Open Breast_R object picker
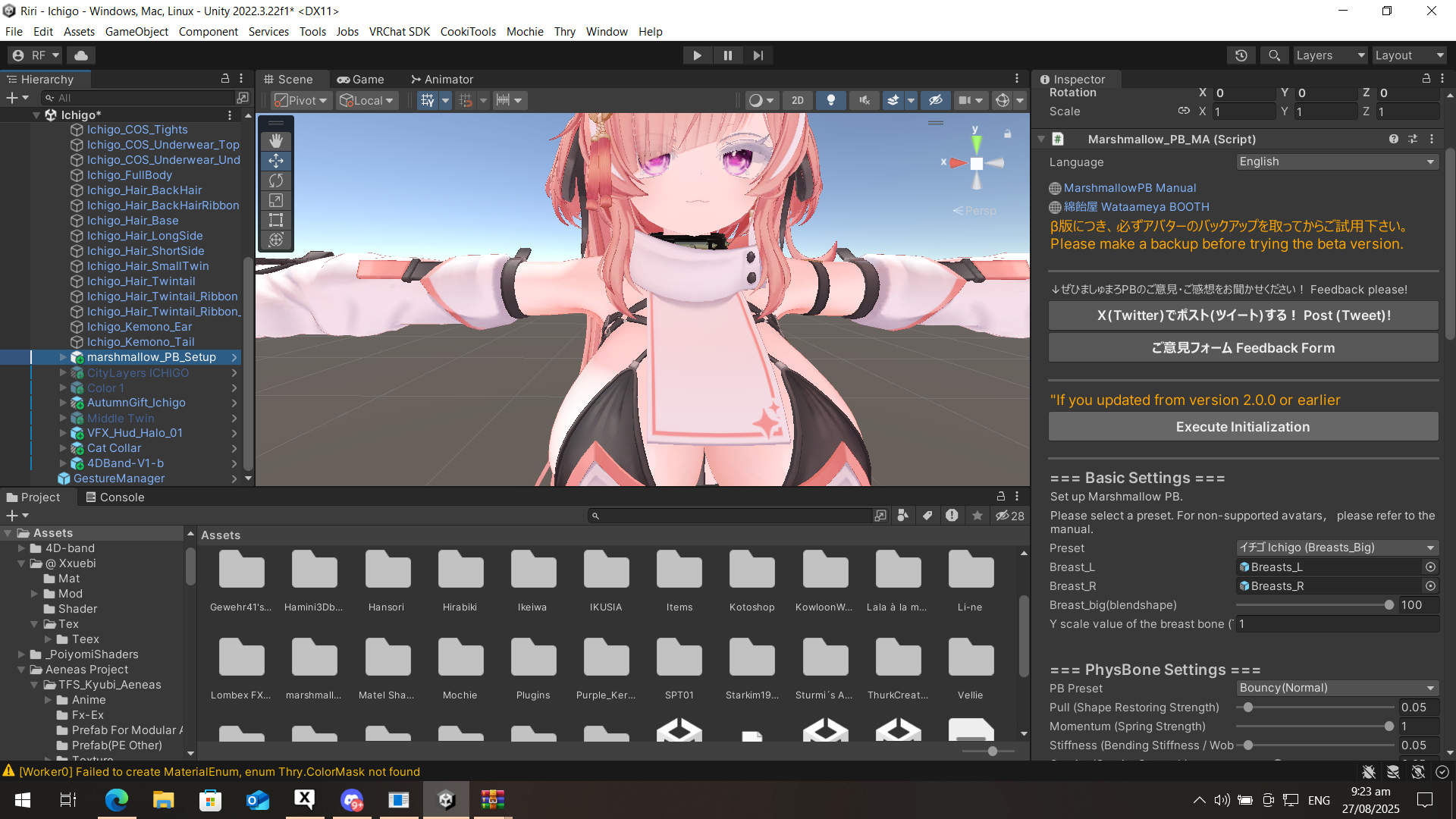The width and height of the screenshot is (1456, 819). point(1430,586)
